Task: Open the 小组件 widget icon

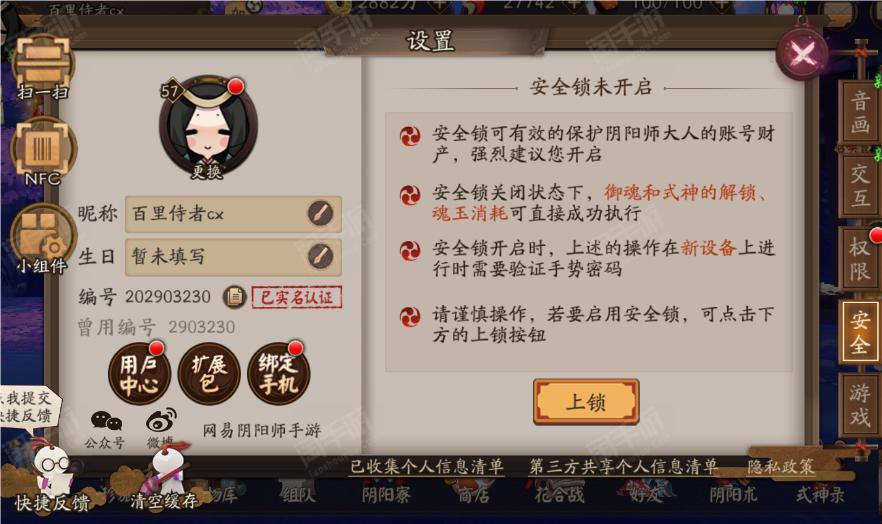Action: pos(42,241)
